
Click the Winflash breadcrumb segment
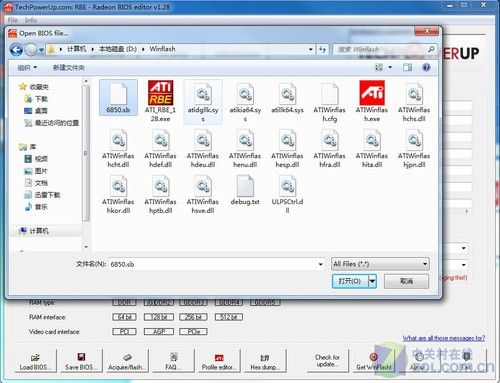[162, 49]
